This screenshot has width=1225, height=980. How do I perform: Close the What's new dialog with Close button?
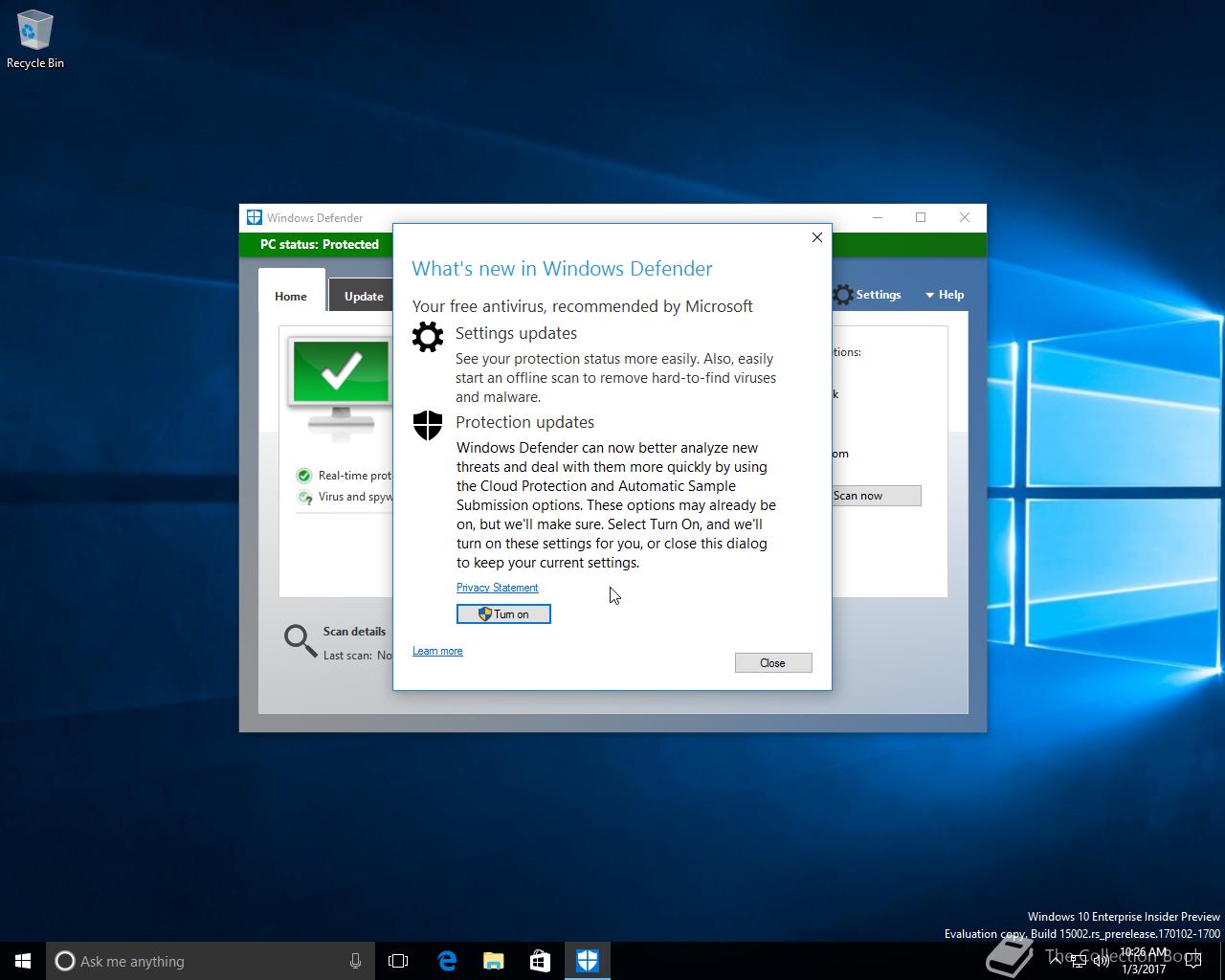point(773,663)
